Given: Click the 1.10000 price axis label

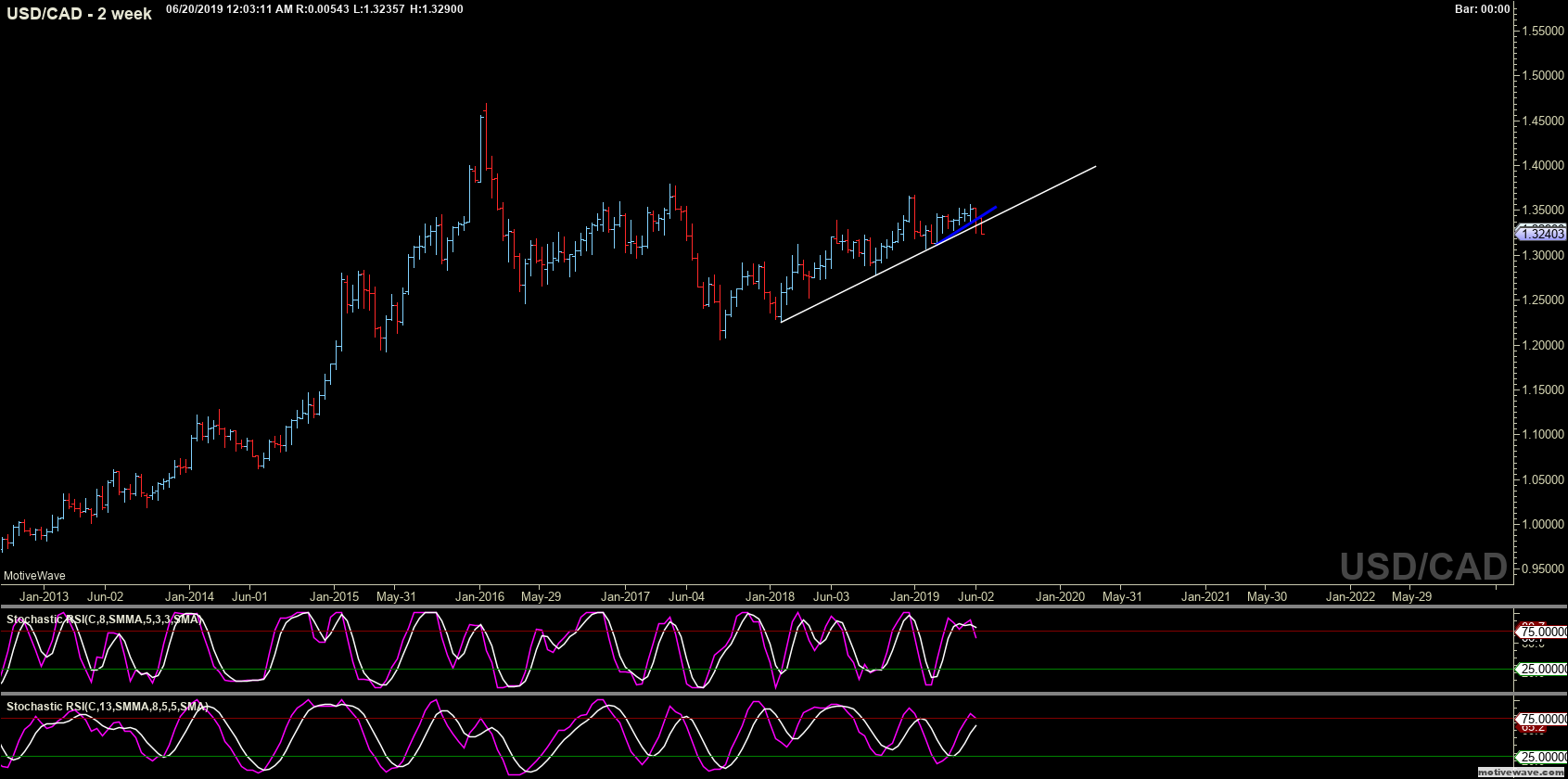Looking at the screenshot, I should 1543,434.
